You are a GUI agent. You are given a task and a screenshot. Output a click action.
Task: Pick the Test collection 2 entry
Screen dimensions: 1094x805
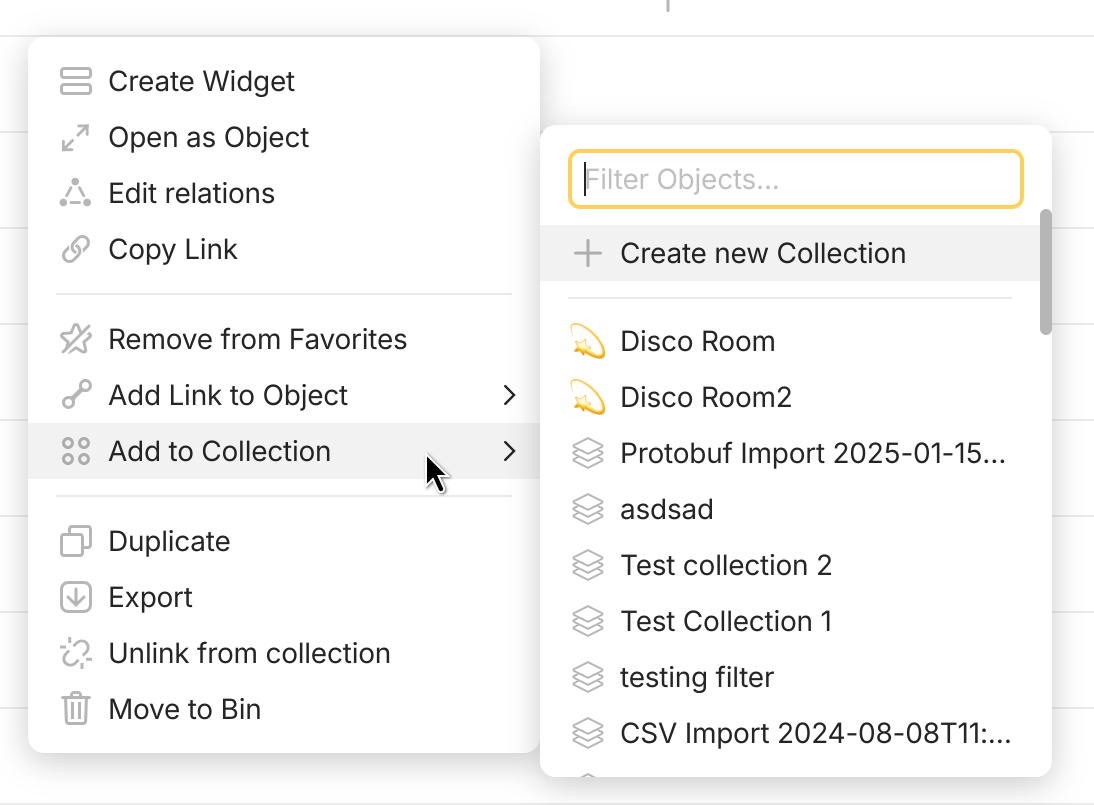click(x=726, y=566)
